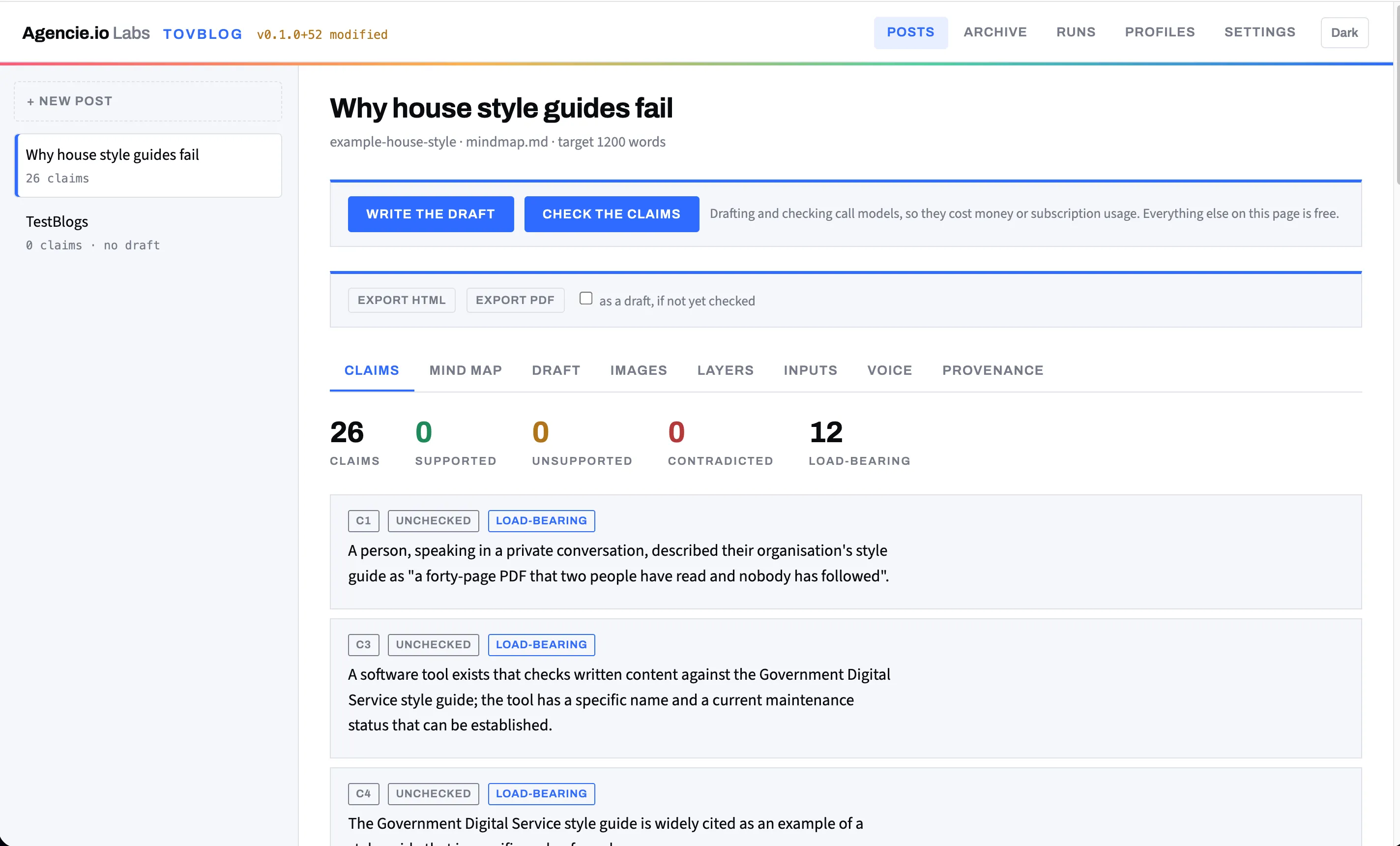The height and width of the screenshot is (846, 1400).
Task: Switch to the Claims tab
Action: click(x=372, y=371)
